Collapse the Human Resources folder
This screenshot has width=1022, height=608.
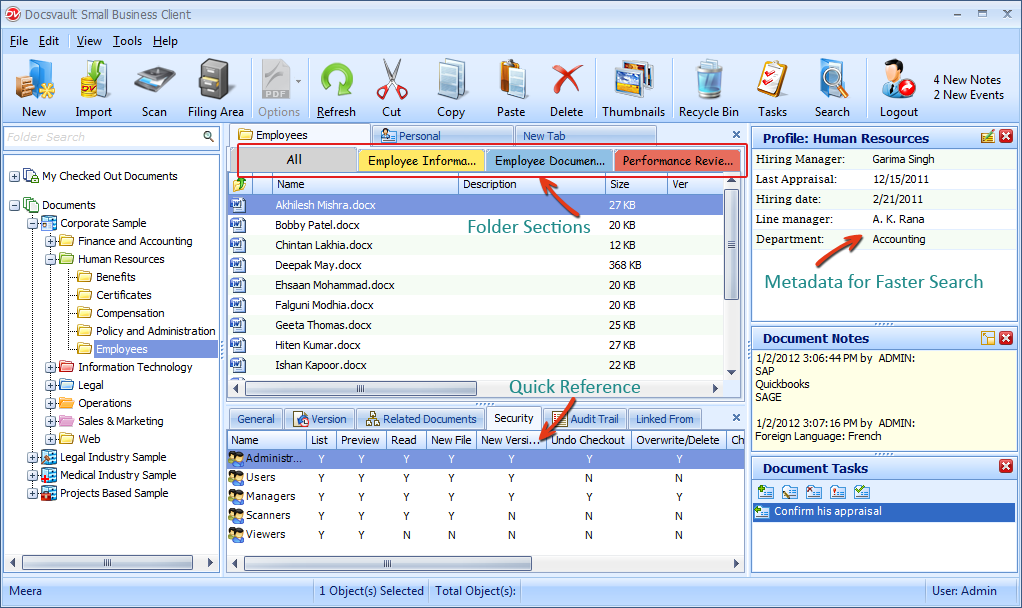50,259
